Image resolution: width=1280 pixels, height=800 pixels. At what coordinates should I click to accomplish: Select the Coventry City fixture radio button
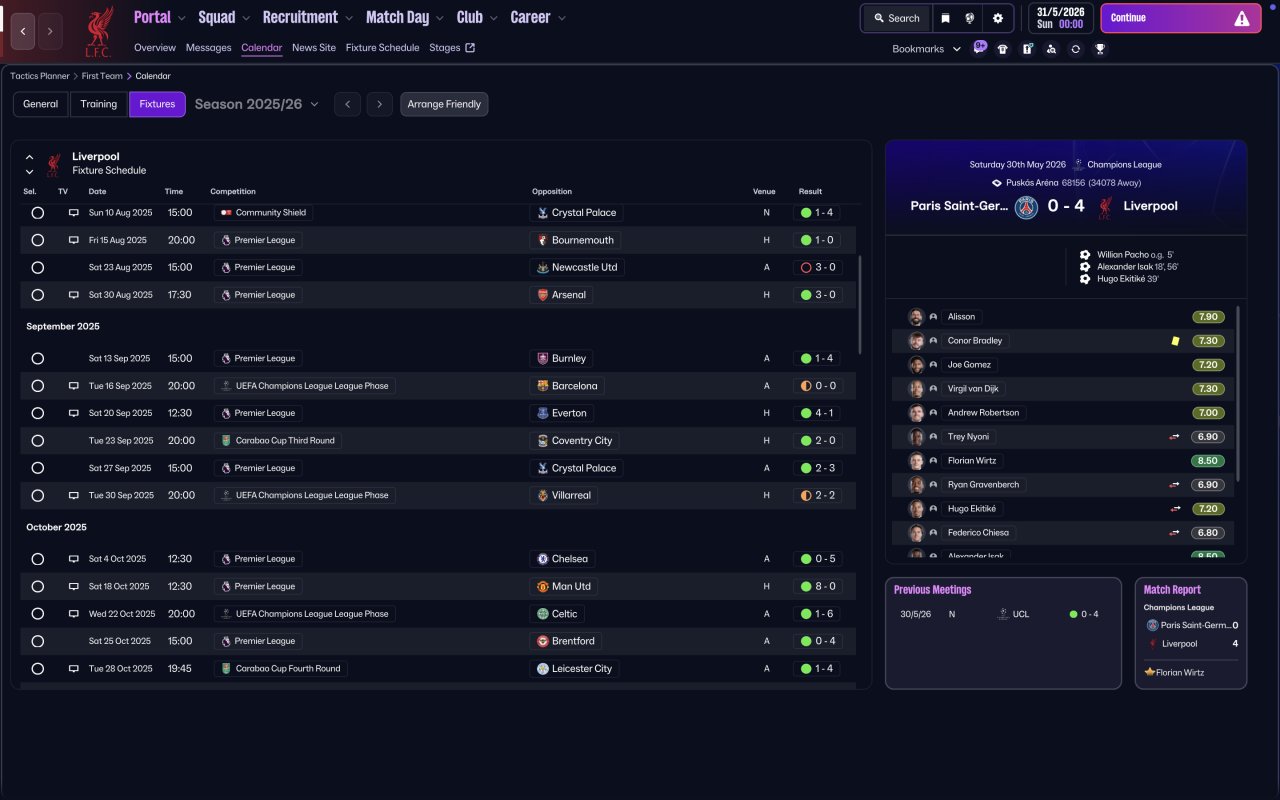pyautogui.click(x=38, y=441)
